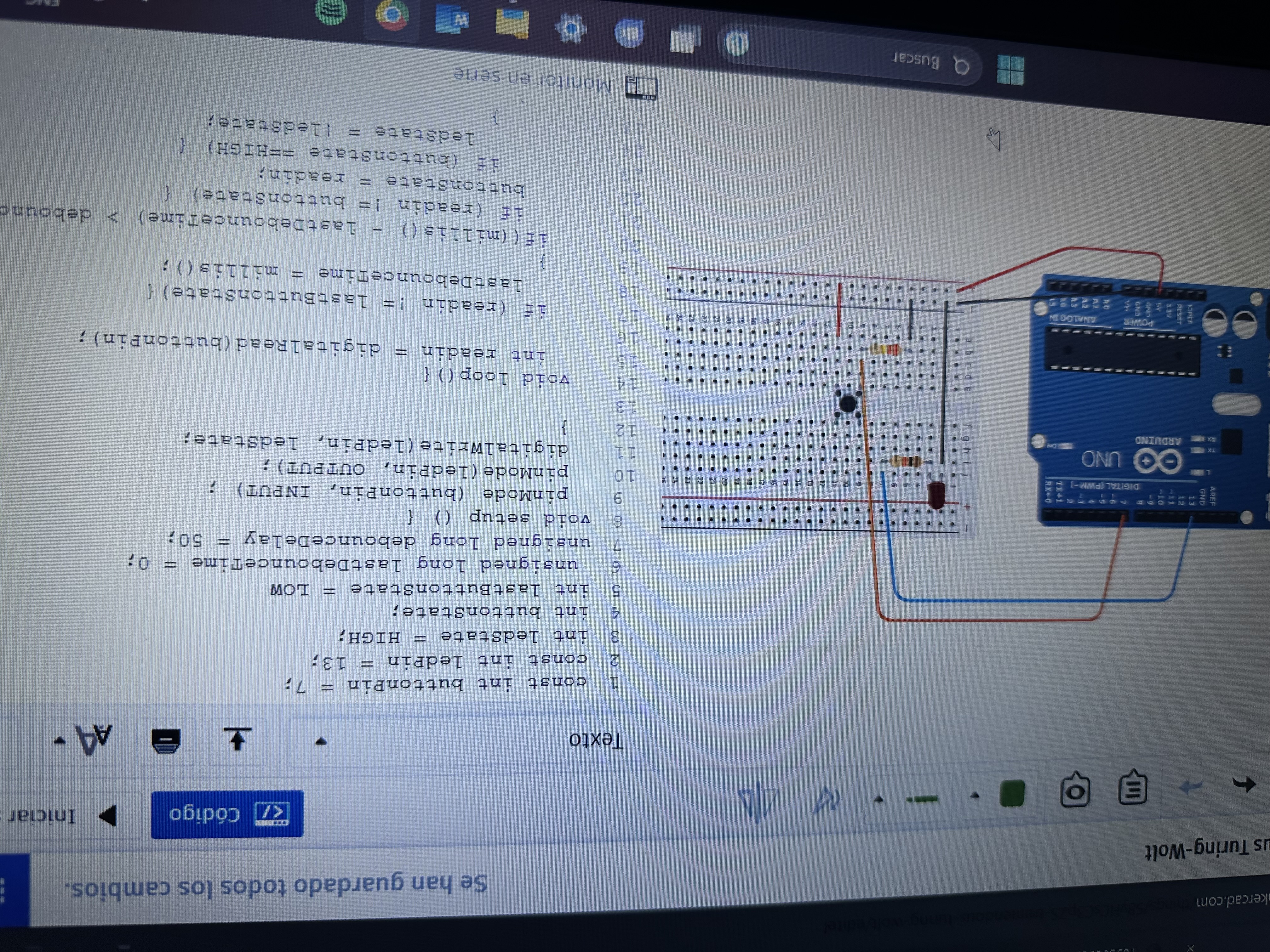
Task: Expand the AA font size menu
Action: point(86,740)
